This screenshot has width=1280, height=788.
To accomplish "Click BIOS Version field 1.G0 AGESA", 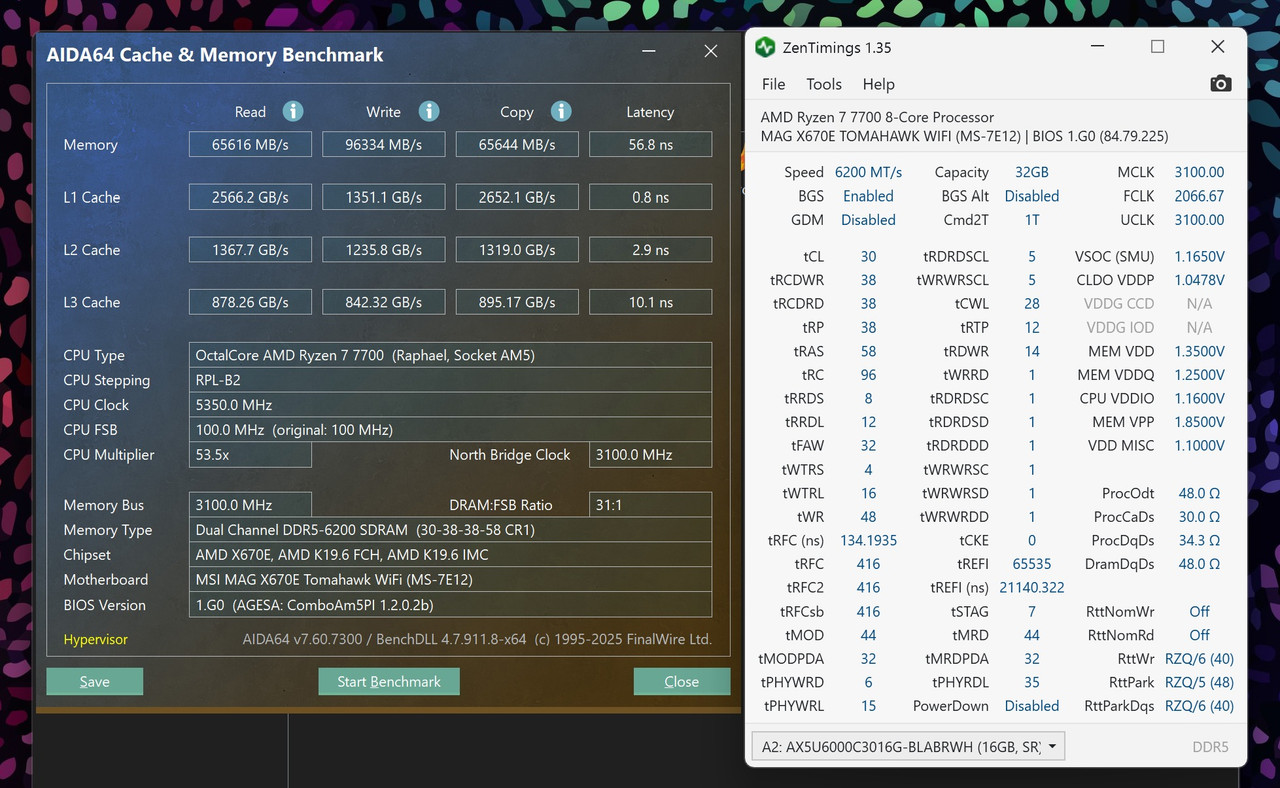I will tap(450, 605).
